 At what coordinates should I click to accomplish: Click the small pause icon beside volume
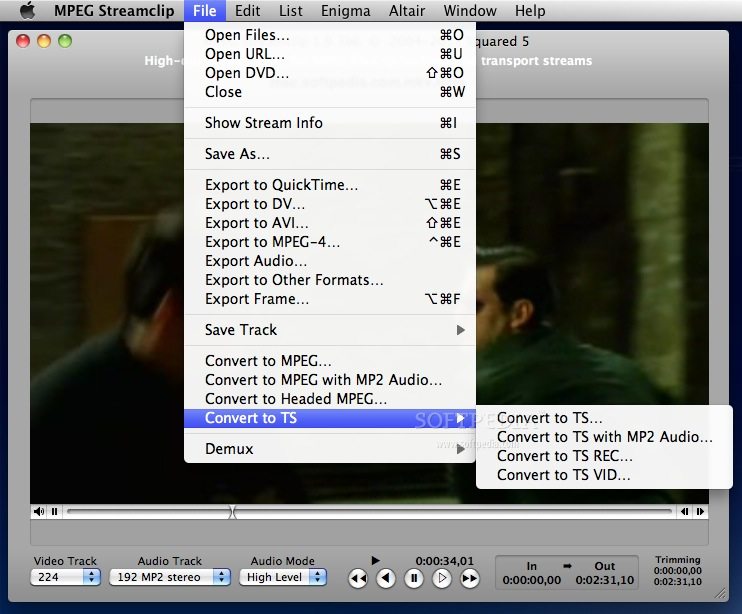(54, 511)
